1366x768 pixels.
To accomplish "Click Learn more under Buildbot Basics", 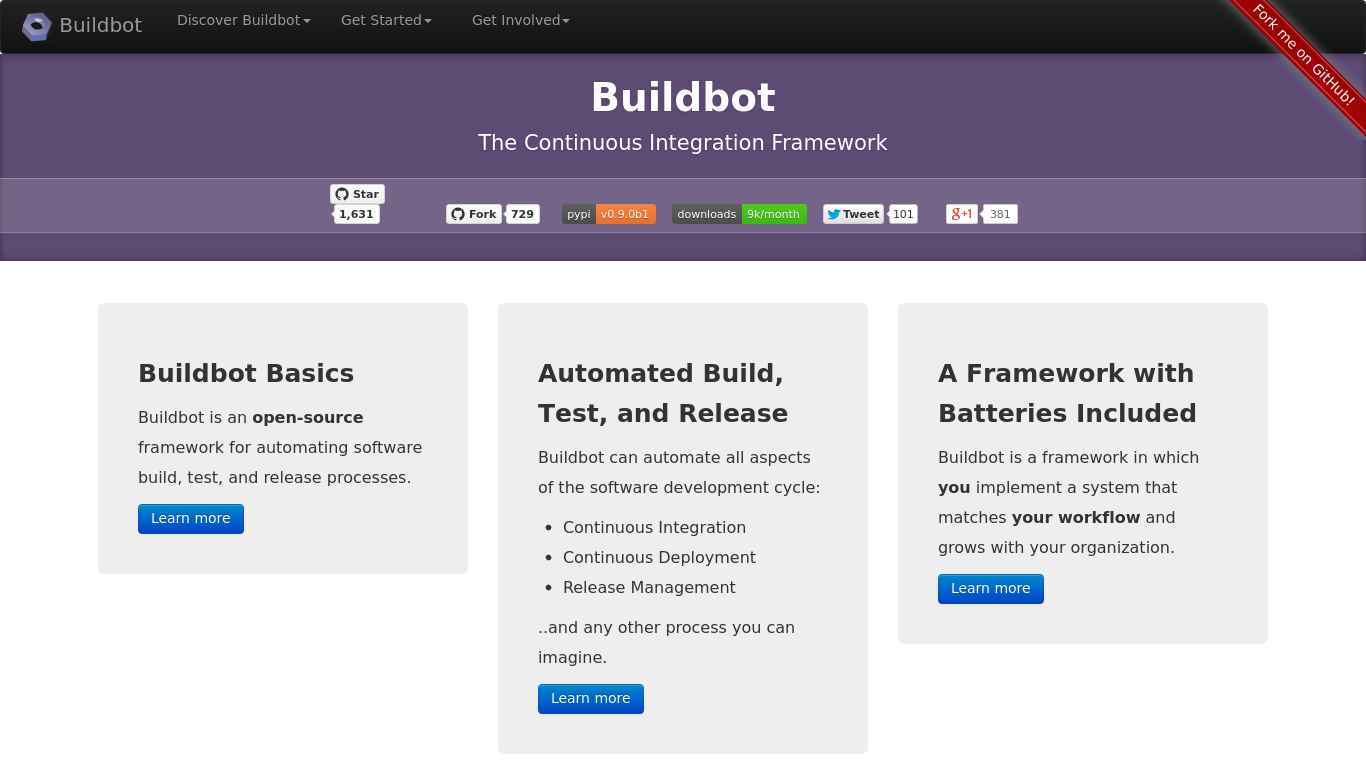I will (190, 518).
